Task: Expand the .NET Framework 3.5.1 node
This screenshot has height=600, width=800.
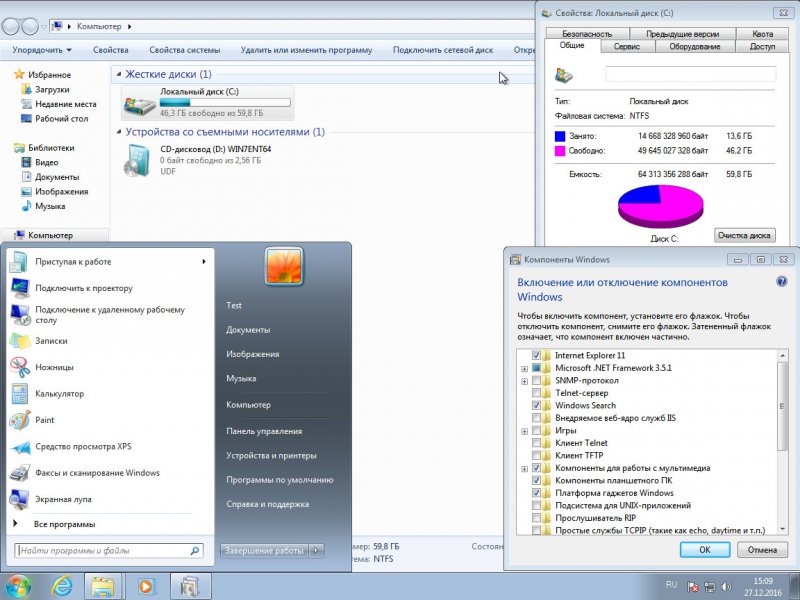Action: pyautogui.click(x=524, y=368)
